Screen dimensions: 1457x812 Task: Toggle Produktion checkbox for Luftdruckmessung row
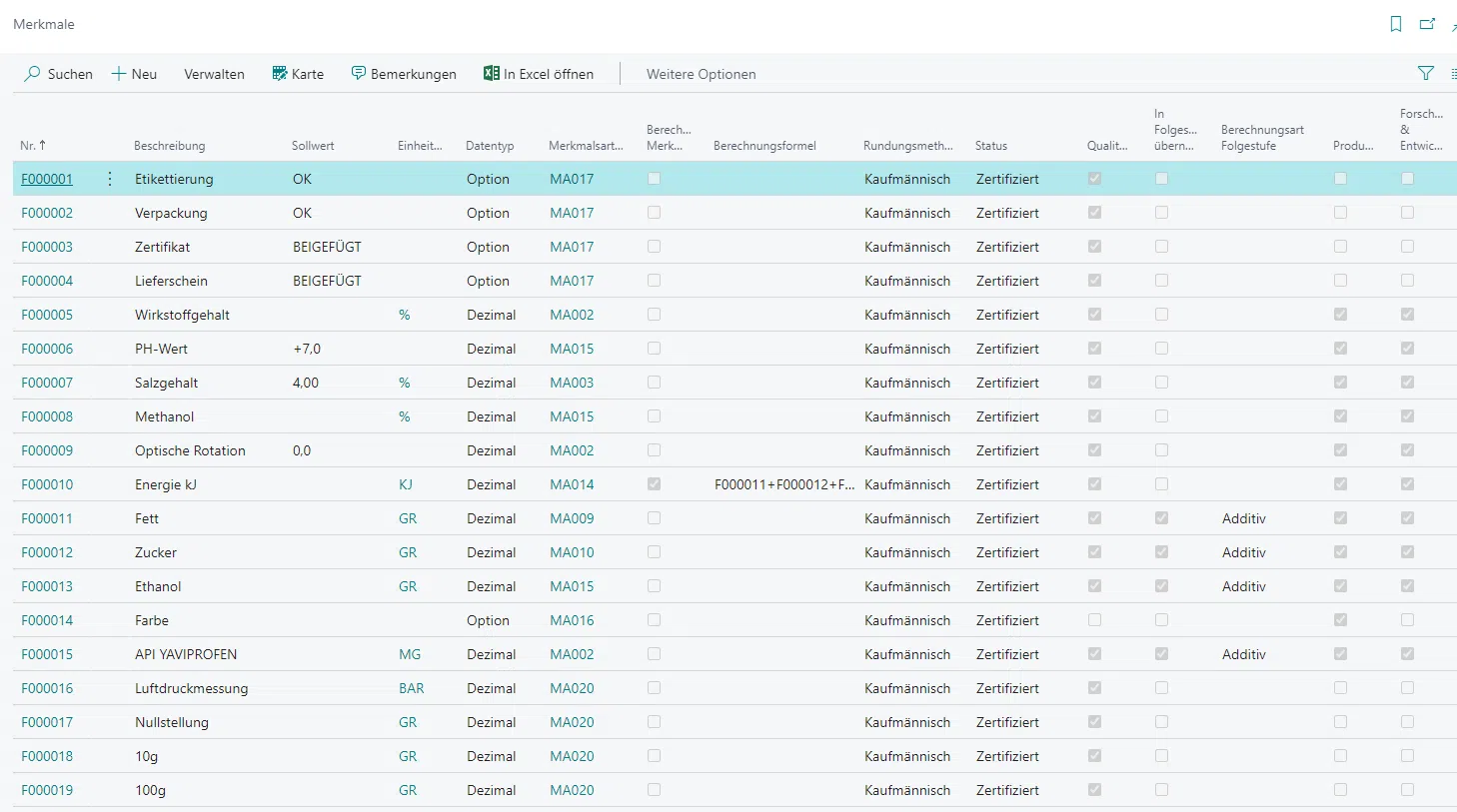pos(1340,688)
